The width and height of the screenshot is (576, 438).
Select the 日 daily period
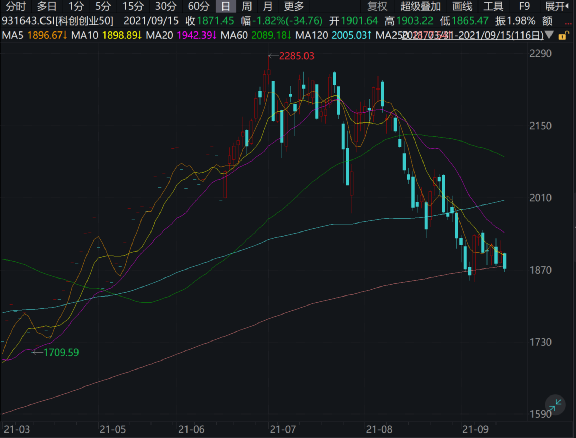(x=226, y=6)
